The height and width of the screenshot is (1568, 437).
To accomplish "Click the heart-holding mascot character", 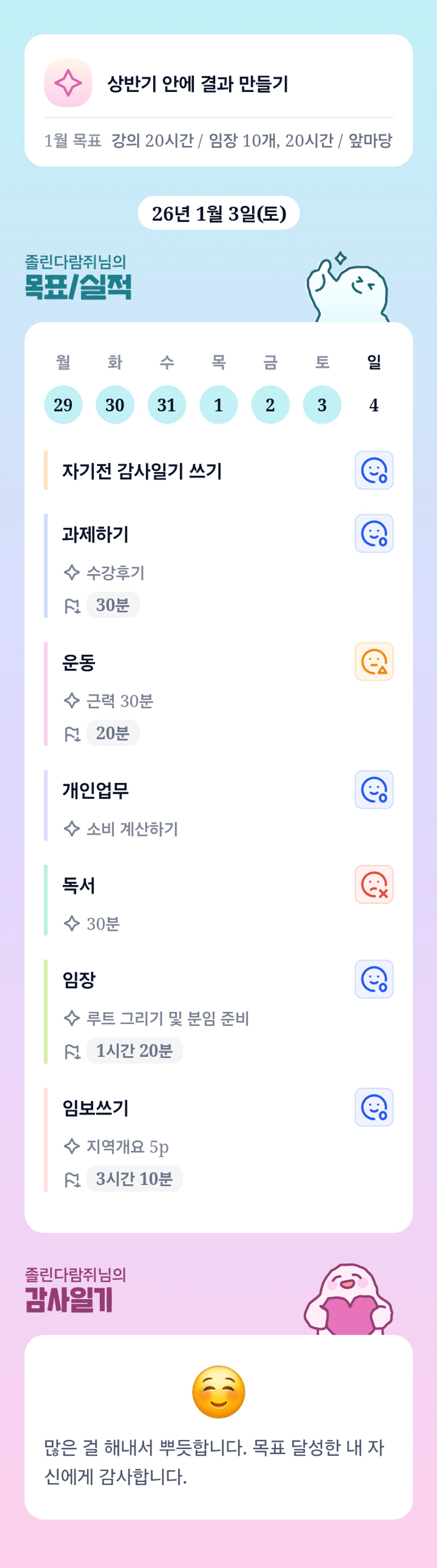I will coord(349,1300).
